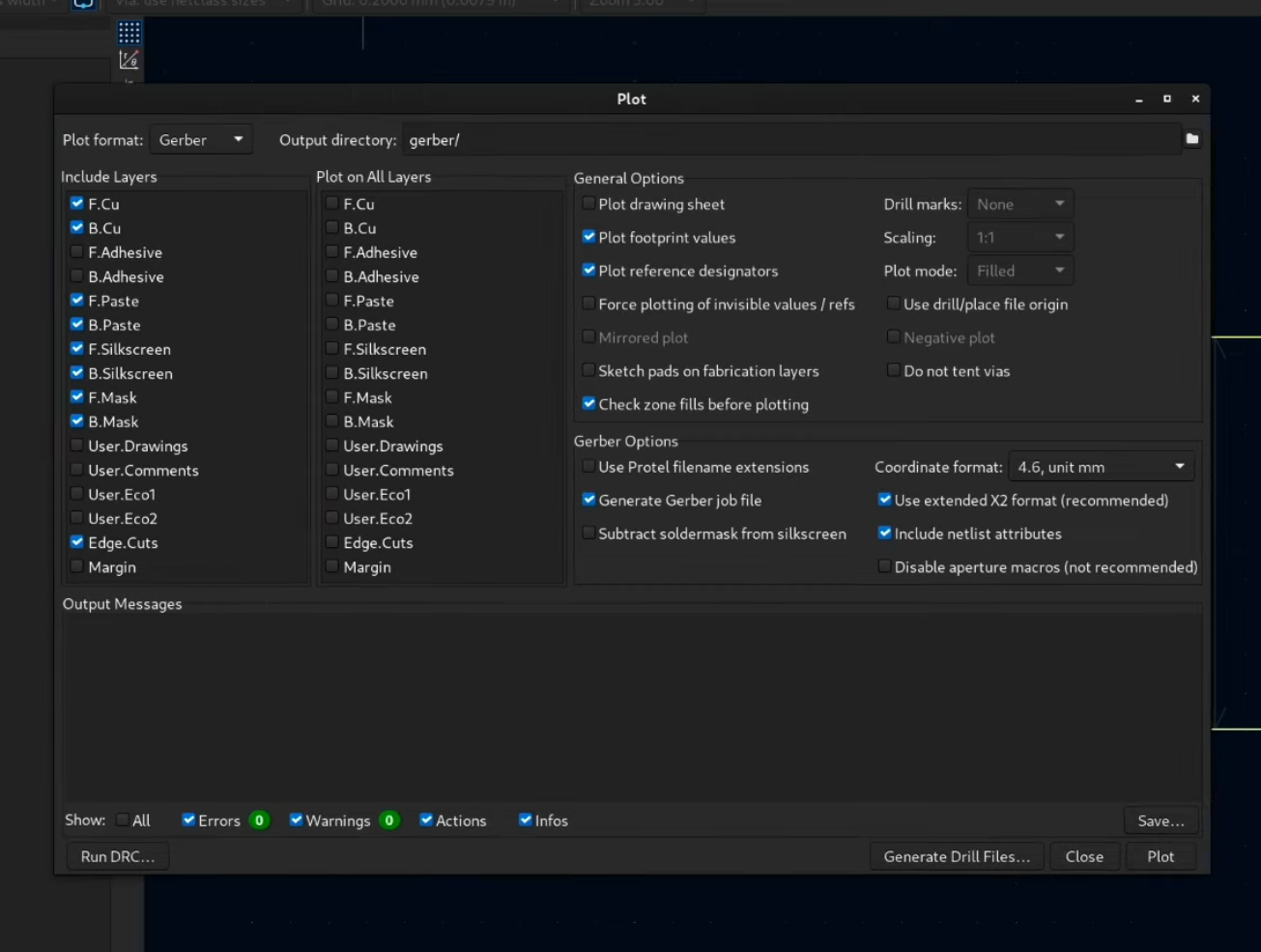The height and width of the screenshot is (952, 1261).
Task: Check F.Cu in Plot on All Layers
Action: pyautogui.click(x=332, y=204)
